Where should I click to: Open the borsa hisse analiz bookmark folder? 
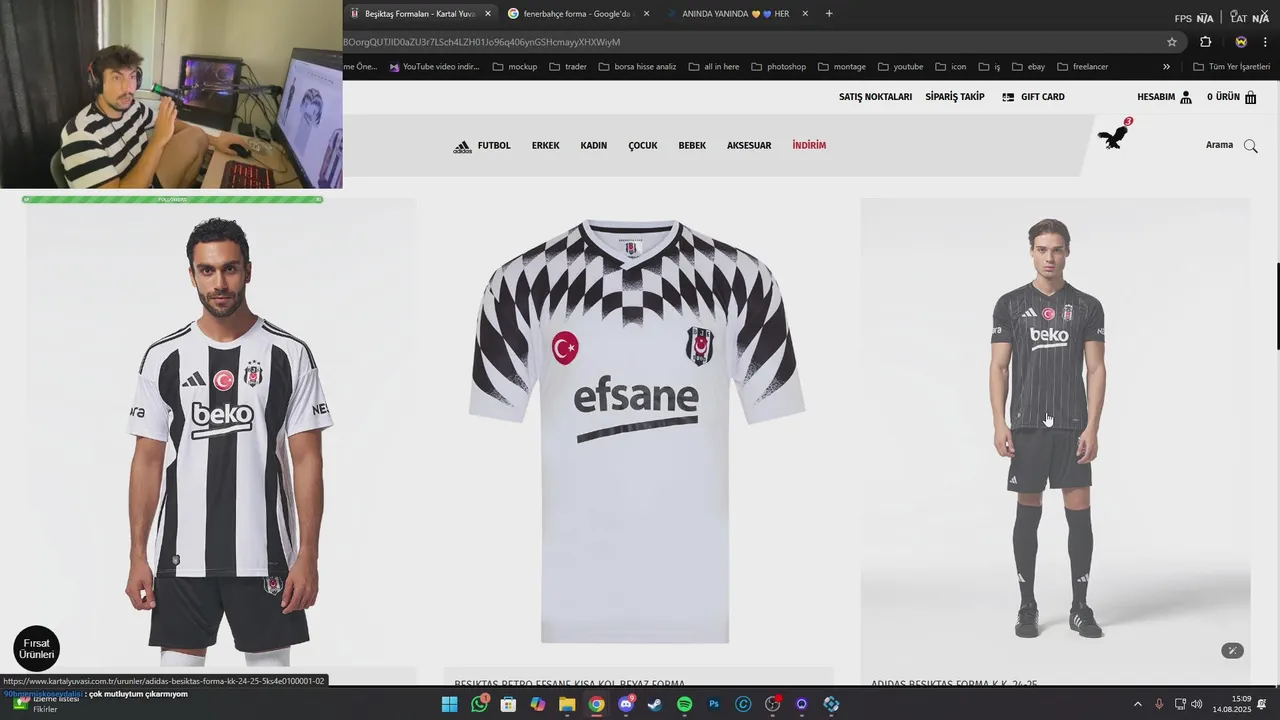point(638,67)
